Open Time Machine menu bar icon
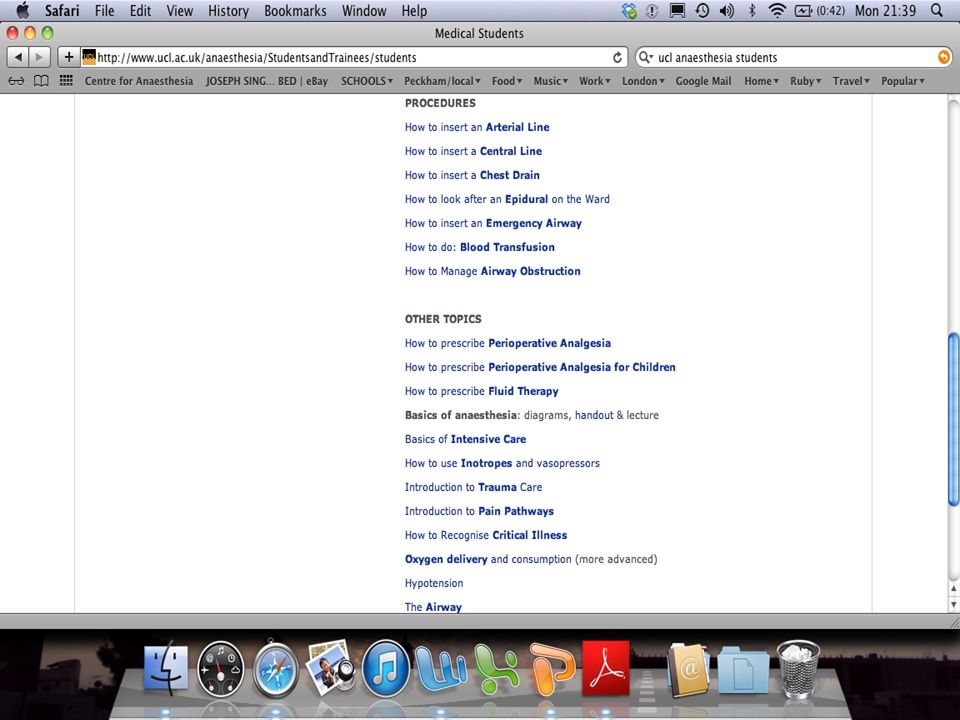The height and width of the screenshot is (720, 960). (702, 10)
